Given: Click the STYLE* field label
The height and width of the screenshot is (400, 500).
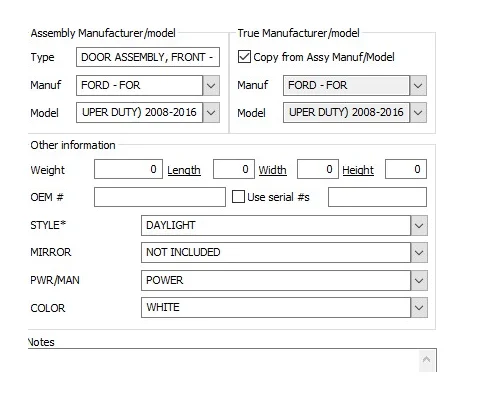Looking at the screenshot, I should pyautogui.click(x=48, y=225).
